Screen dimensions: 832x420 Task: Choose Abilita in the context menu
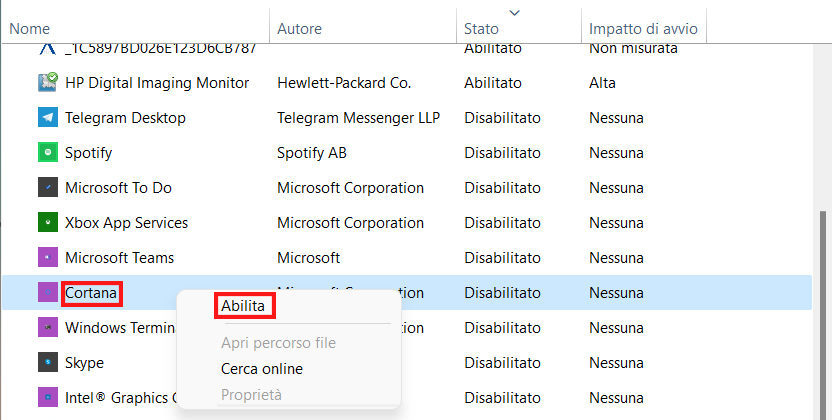coord(243,306)
